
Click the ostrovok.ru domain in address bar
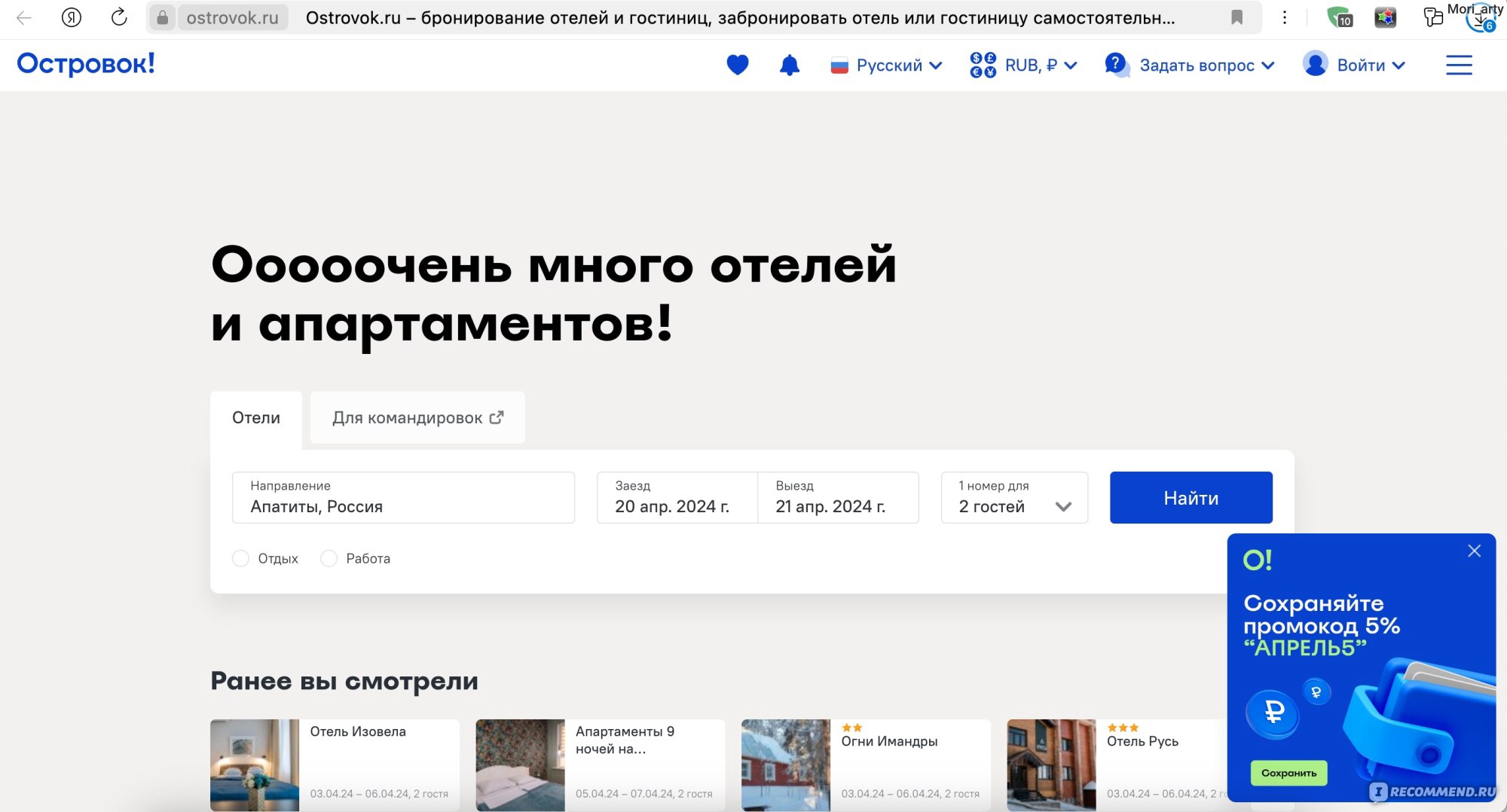[232, 18]
